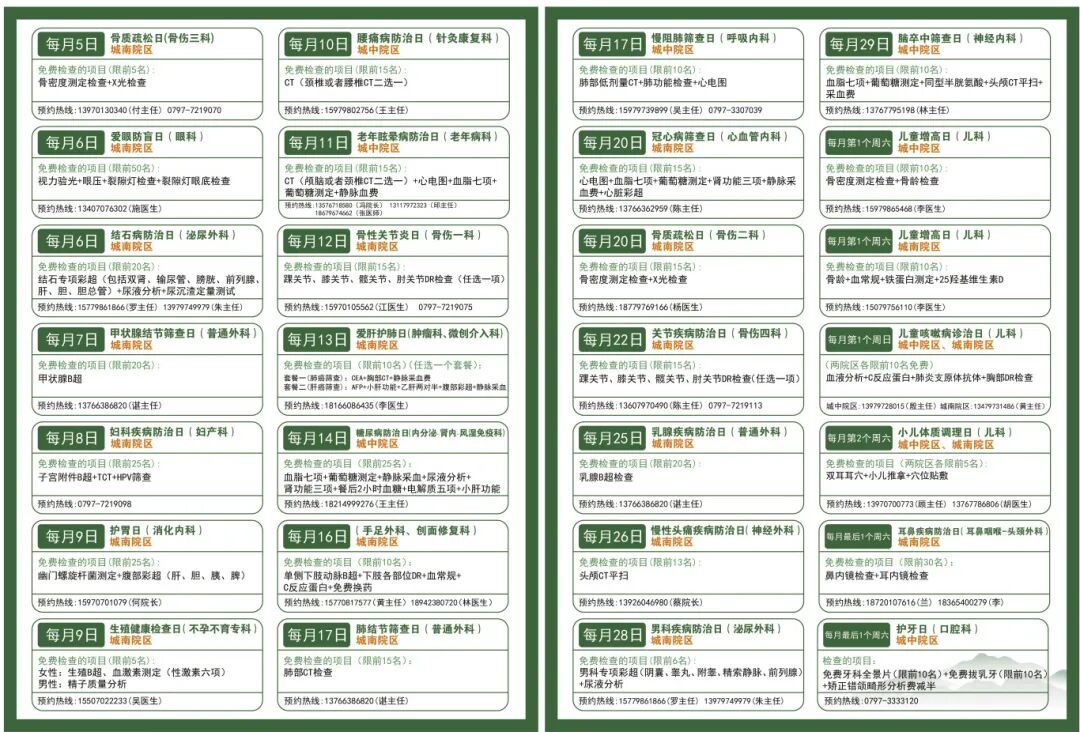Image resolution: width=1080 pixels, height=732 pixels.
Task: Select the title "冠心病筛查日(心血管内科)"
Action: click(719, 136)
